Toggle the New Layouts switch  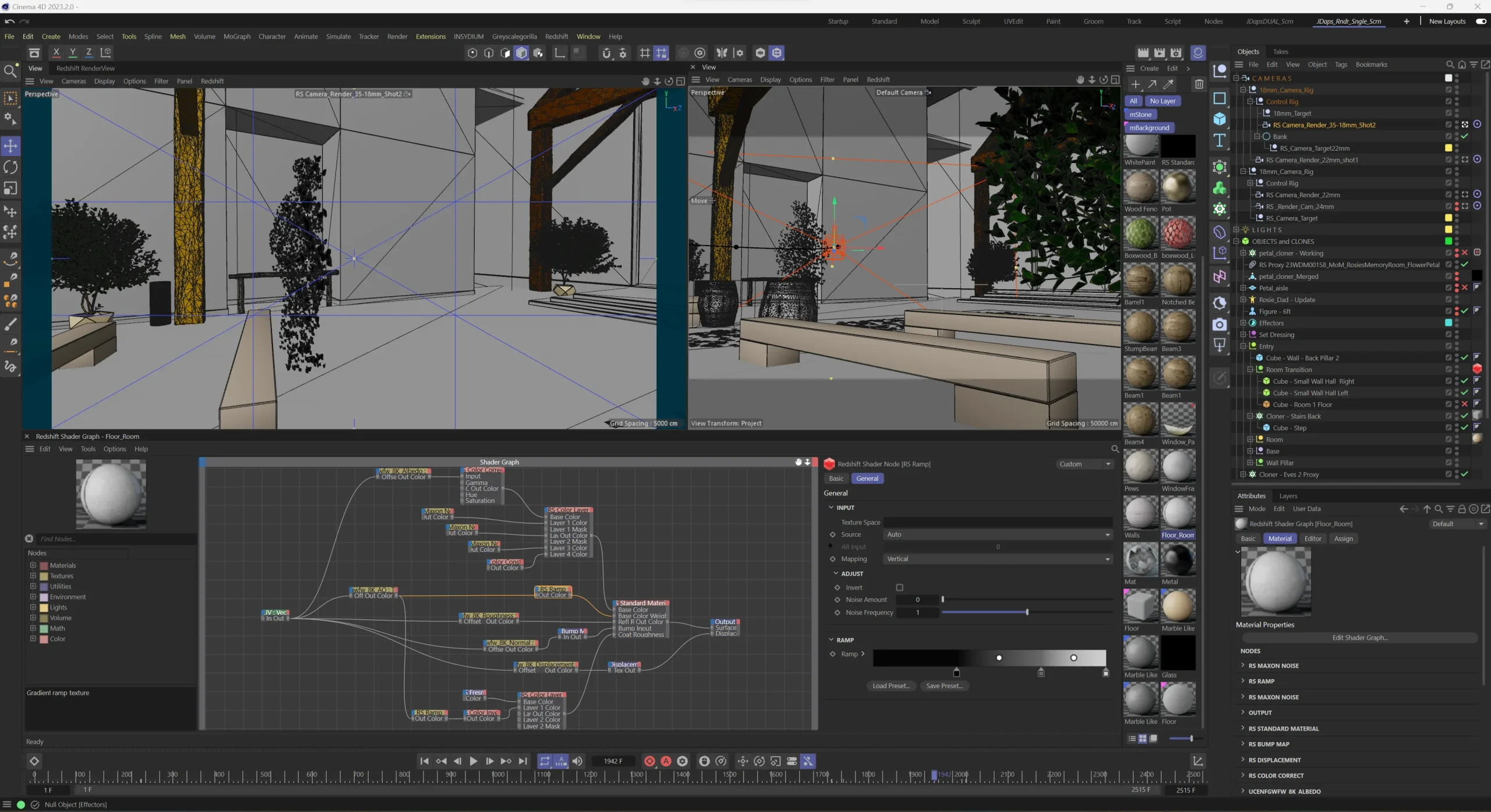(x=1481, y=22)
